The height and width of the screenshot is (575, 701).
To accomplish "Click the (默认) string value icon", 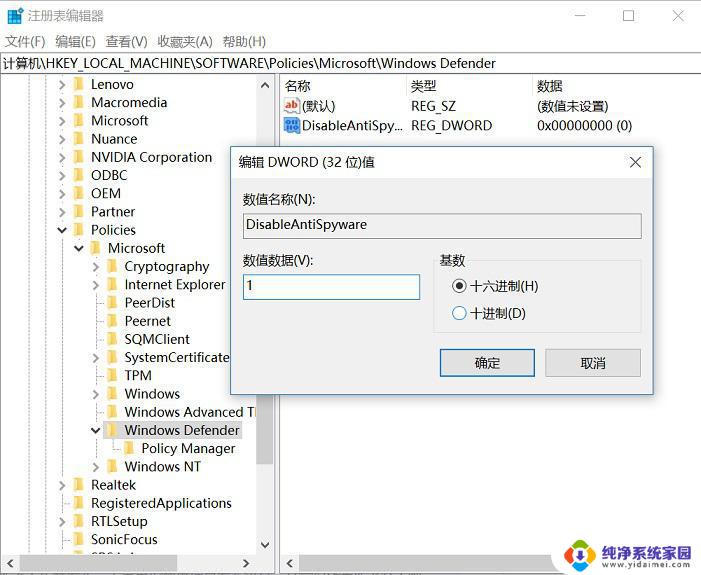I will tap(291, 106).
